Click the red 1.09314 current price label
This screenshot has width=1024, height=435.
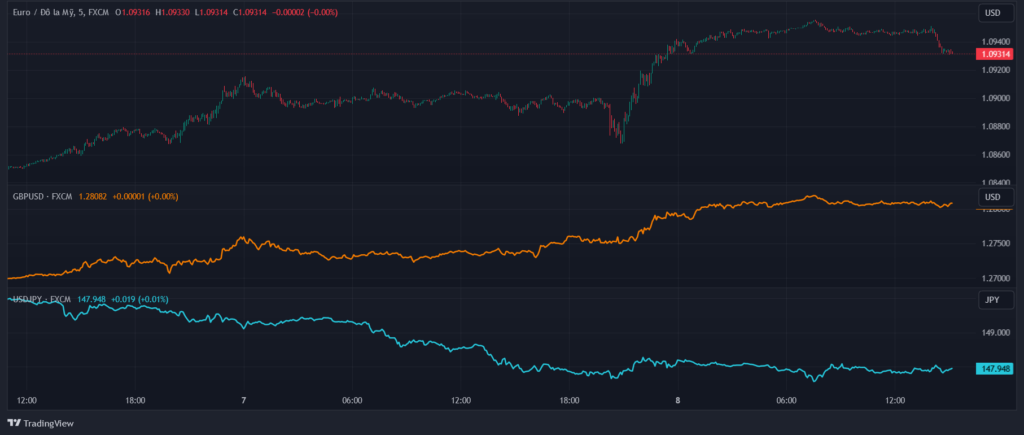(996, 54)
